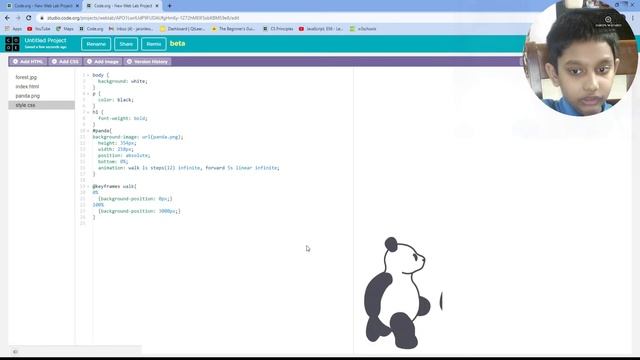Open the JavaScript ES6 bookmark

point(321,29)
